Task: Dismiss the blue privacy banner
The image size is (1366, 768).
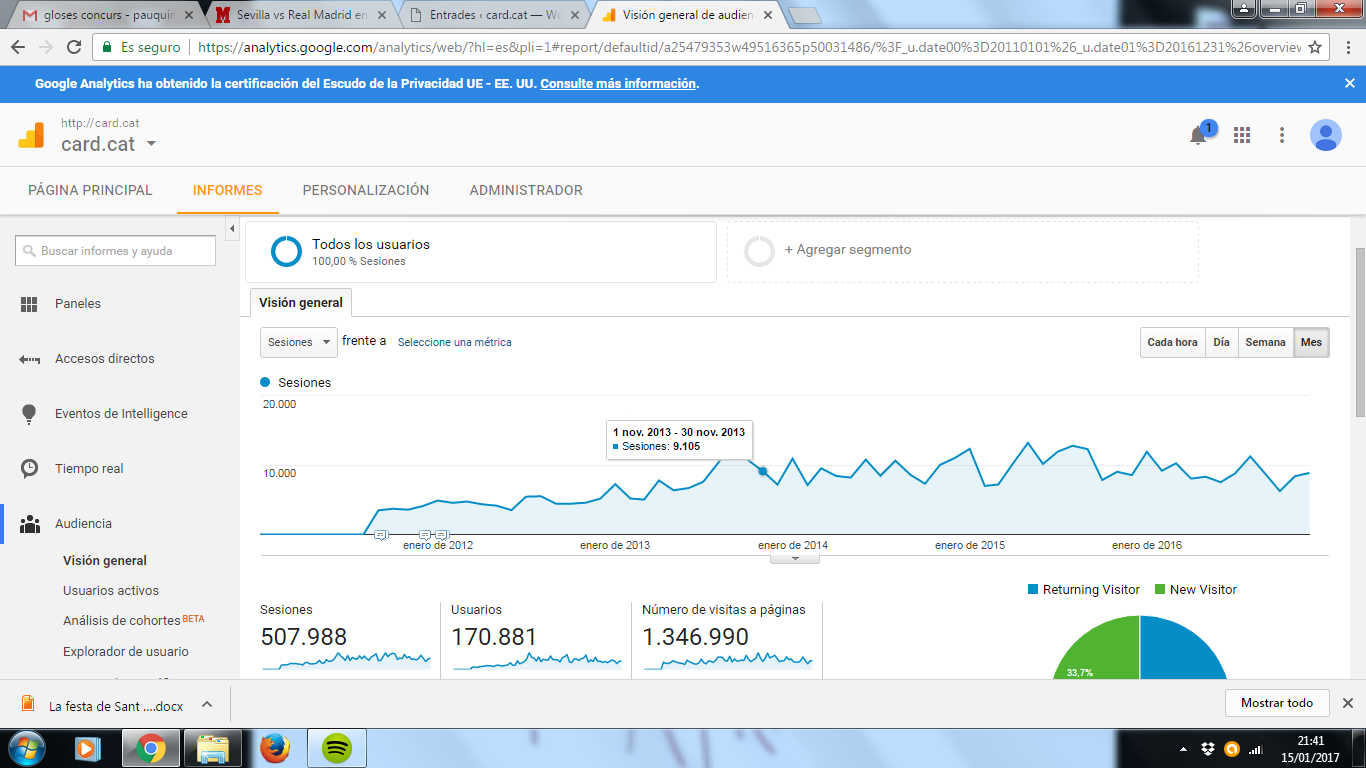Action: coord(1349,84)
